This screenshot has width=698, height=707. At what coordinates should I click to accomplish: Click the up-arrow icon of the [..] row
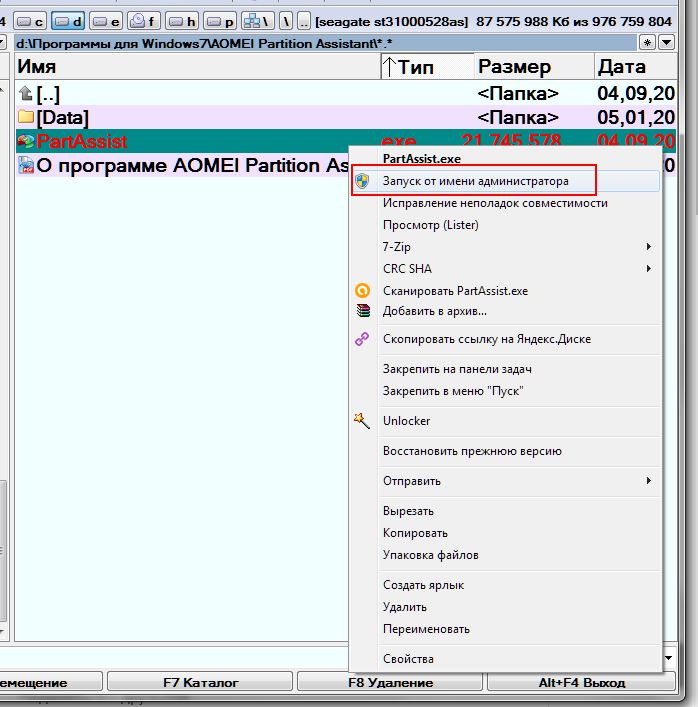26,94
